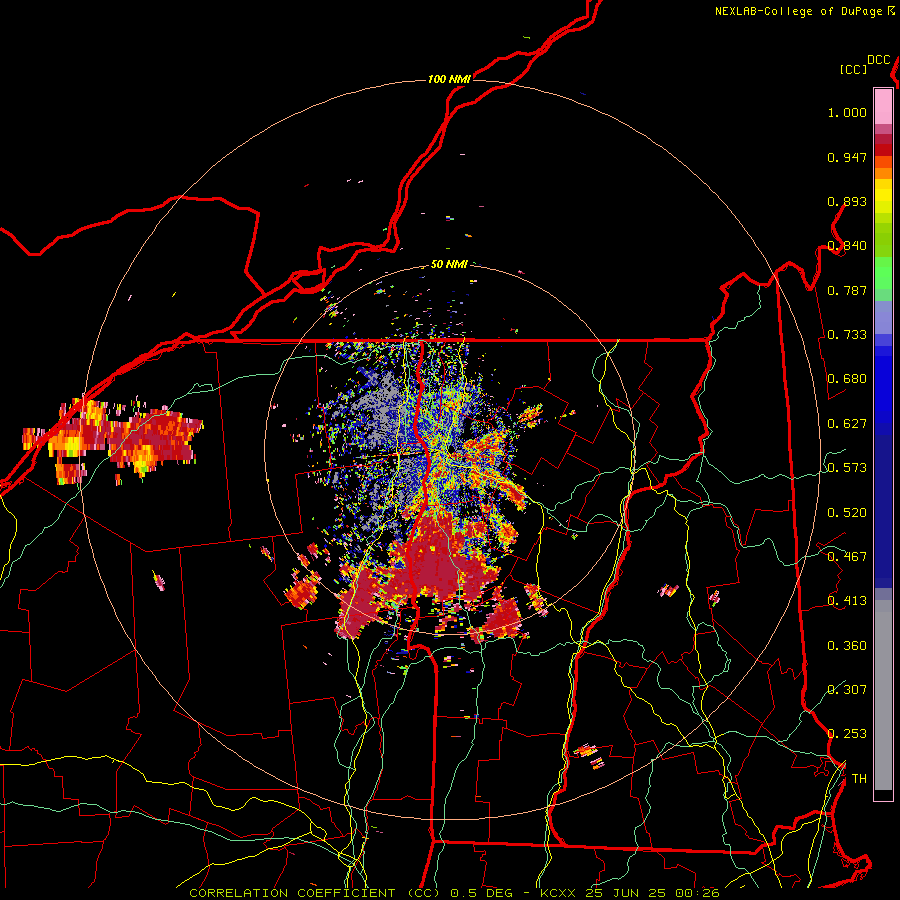Click the KCXX radar site identifier
The image size is (900, 900).
coord(557,893)
